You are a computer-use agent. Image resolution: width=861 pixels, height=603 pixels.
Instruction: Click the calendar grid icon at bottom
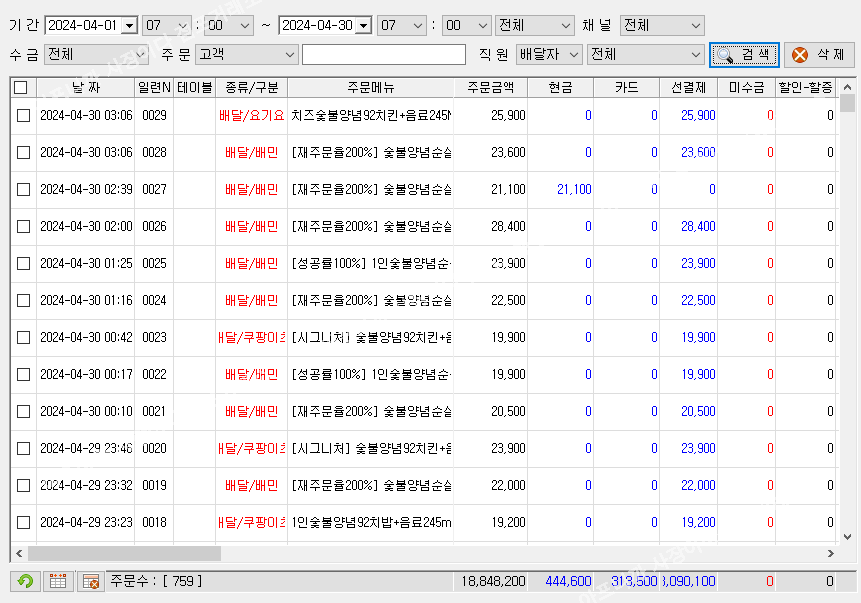coord(58,581)
